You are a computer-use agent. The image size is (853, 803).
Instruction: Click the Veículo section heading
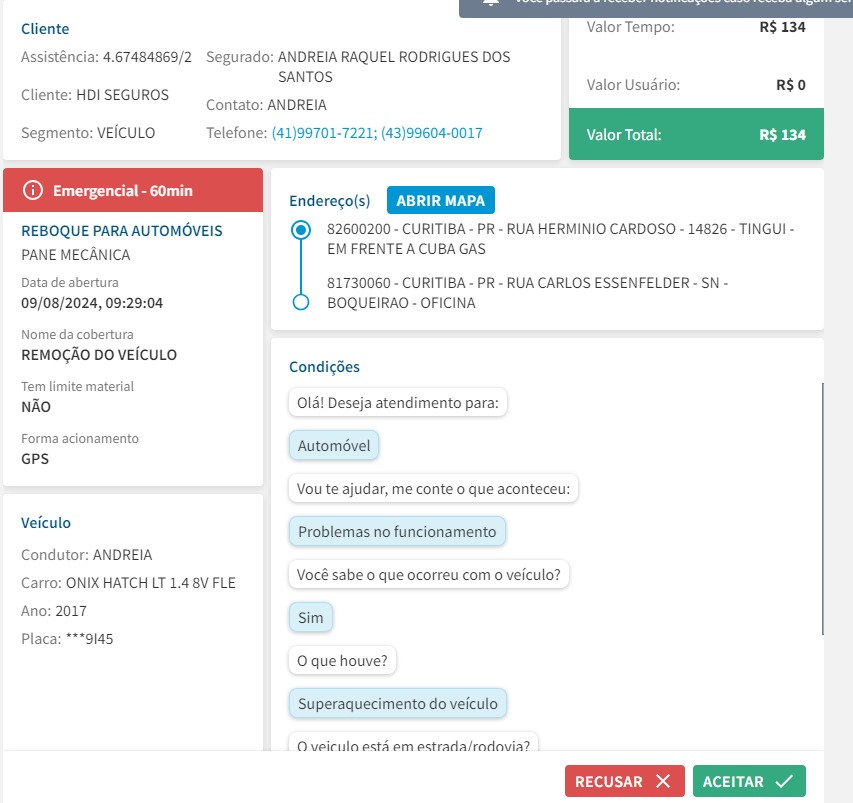(46, 523)
